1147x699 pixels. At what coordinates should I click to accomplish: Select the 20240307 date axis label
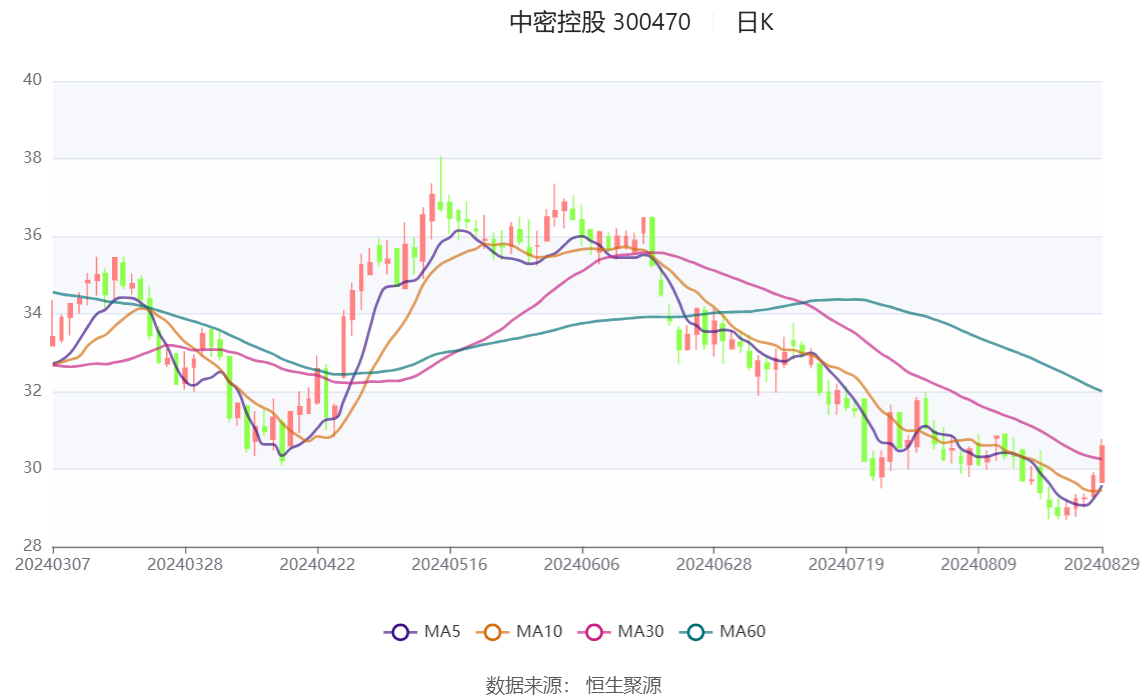tap(53, 564)
